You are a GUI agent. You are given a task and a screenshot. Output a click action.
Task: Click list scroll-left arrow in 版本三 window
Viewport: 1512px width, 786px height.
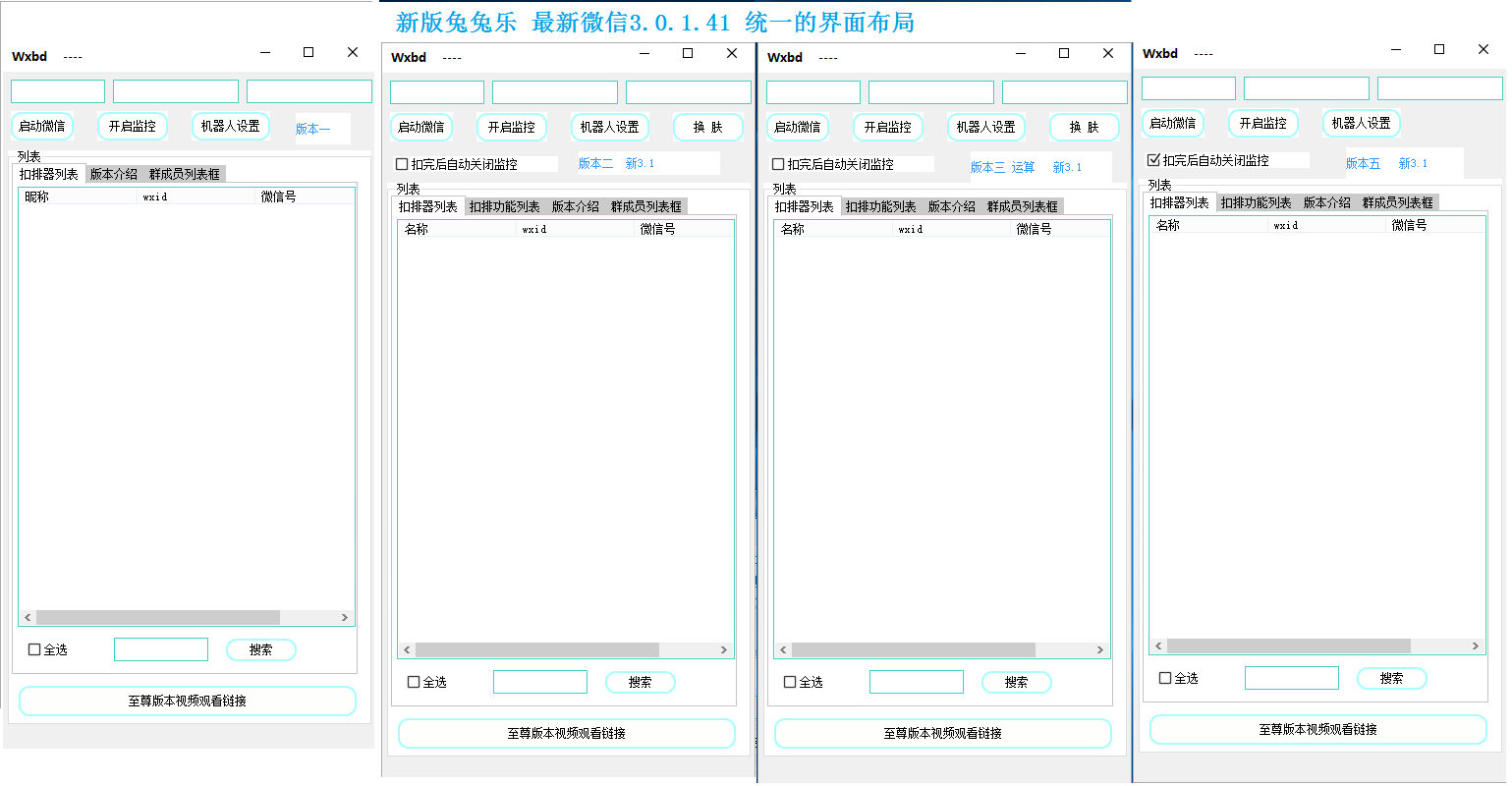pyautogui.click(x=783, y=650)
